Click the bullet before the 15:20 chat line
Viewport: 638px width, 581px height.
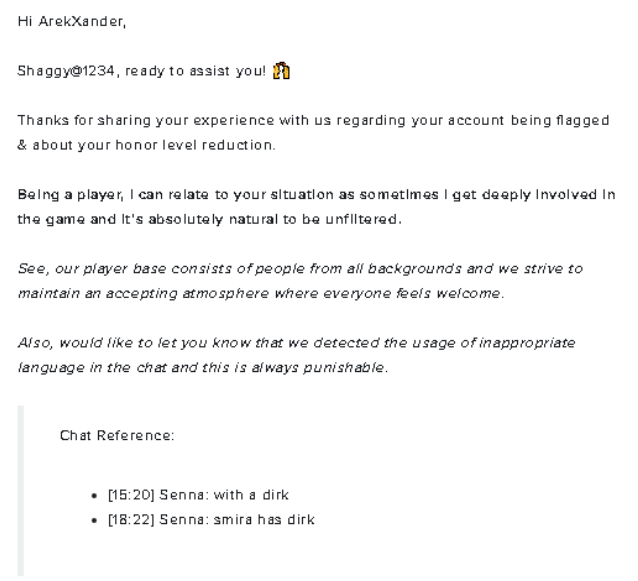(x=95, y=496)
